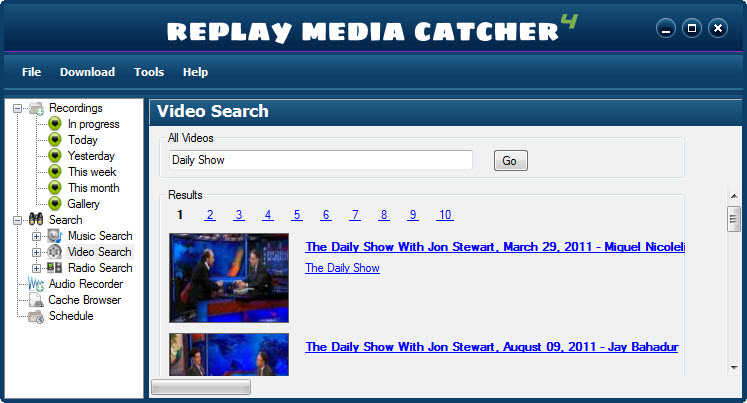Click the Music Search disc icon

pos(55,236)
